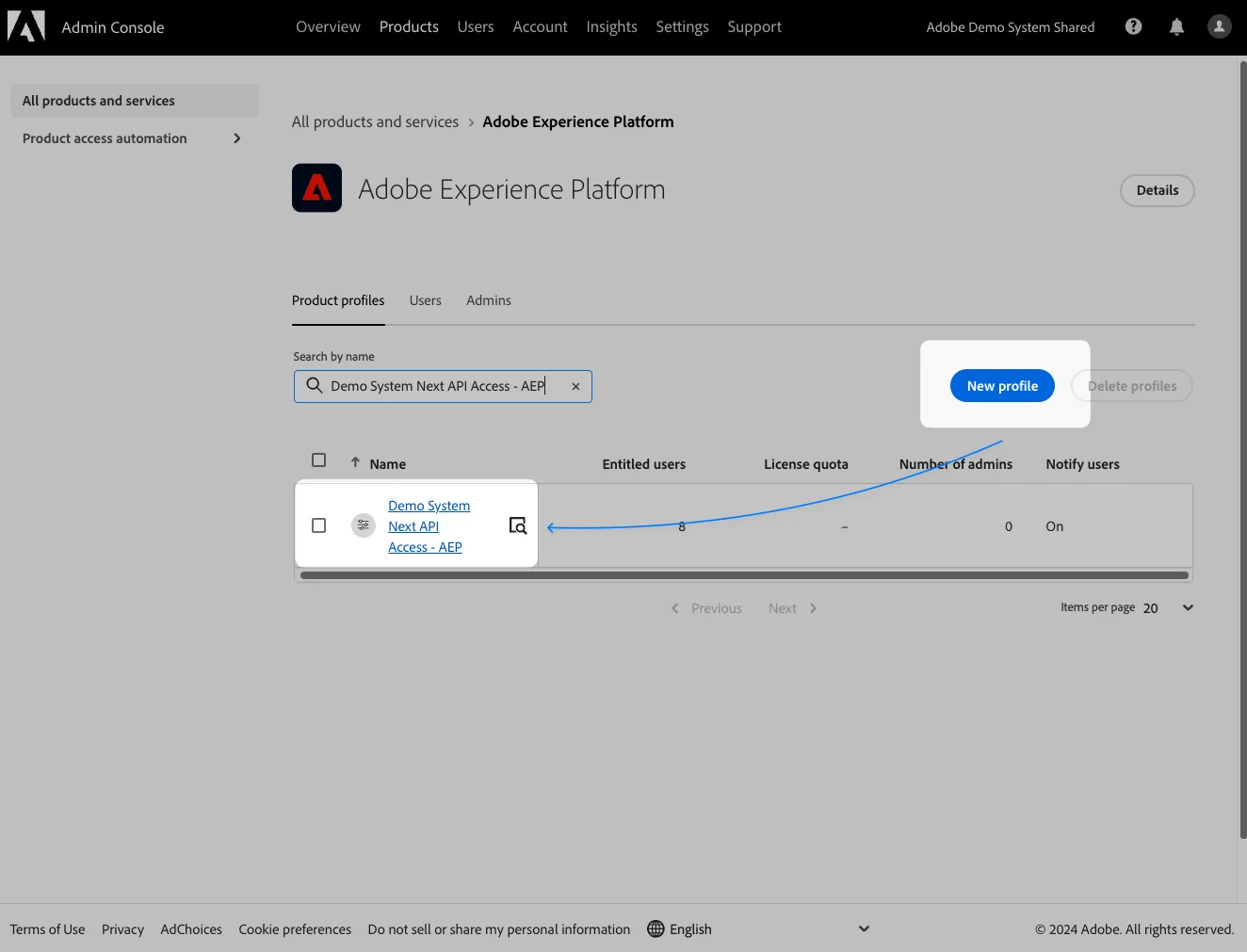Switch to the Admins tab
Viewport: 1247px width, 952px height.
click(x=489, y=300)
